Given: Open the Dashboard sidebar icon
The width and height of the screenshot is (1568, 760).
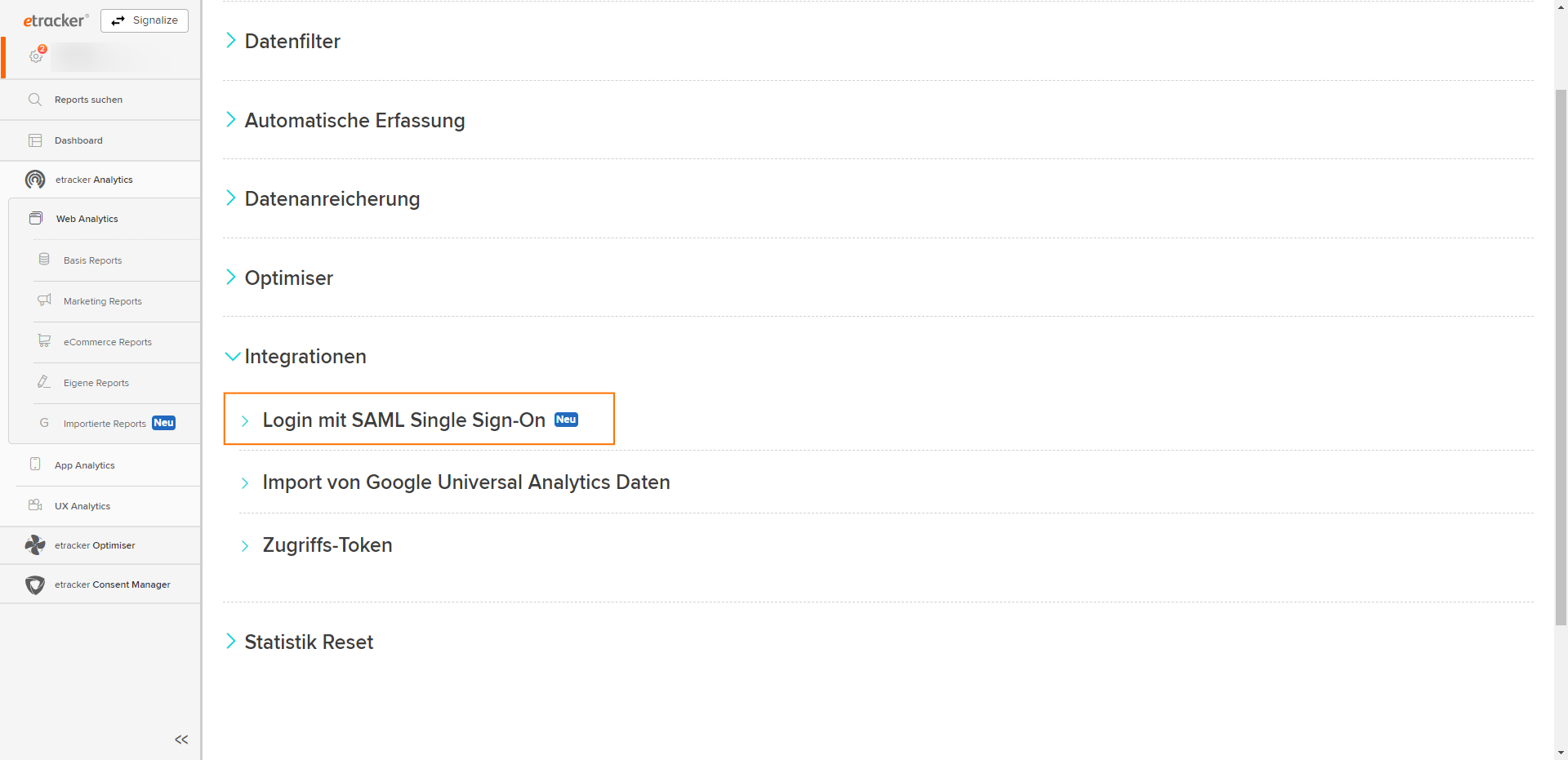Looking at the screenshot, I should [x=35, y=140].
